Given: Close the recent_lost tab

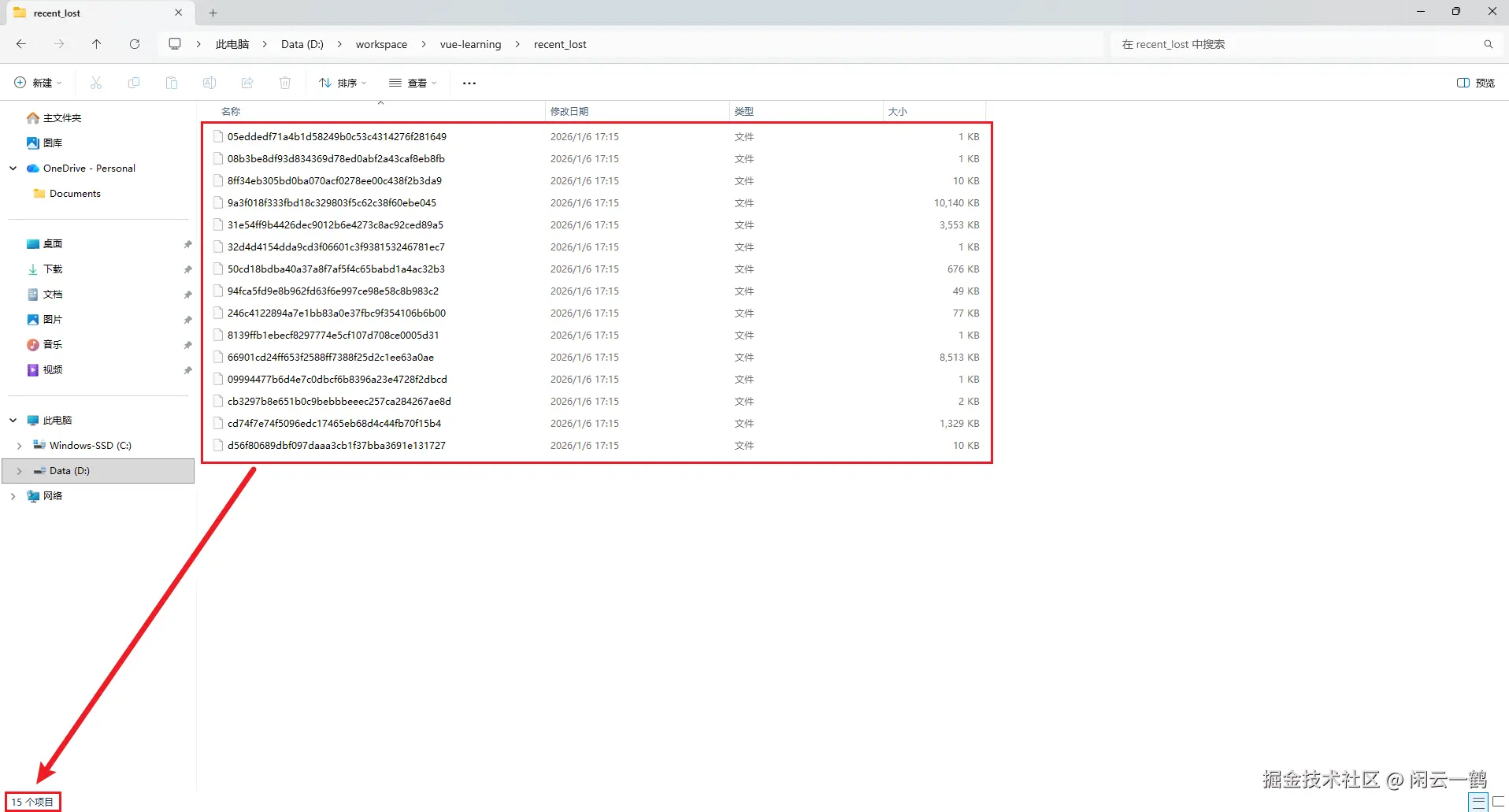Looking at the screenshot, I should click(x=179, y=13).
